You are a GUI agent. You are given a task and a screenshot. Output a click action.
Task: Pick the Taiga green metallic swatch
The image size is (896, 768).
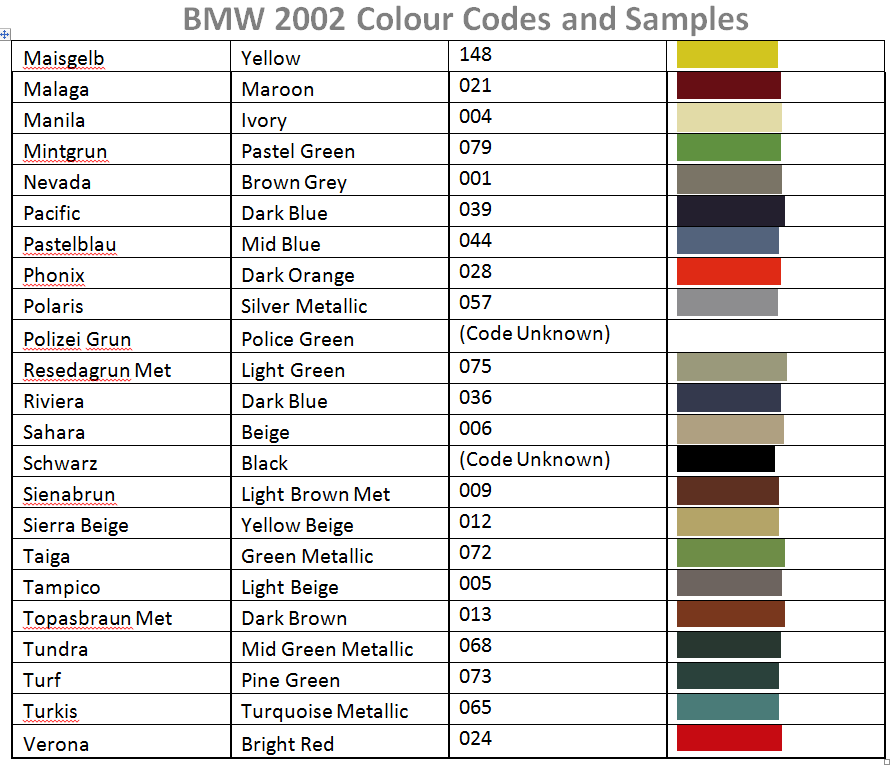(731, 553)
